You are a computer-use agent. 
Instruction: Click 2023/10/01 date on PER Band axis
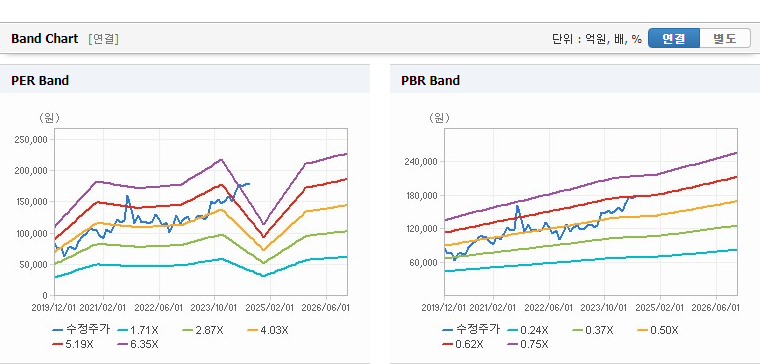(x=214, y=308)
